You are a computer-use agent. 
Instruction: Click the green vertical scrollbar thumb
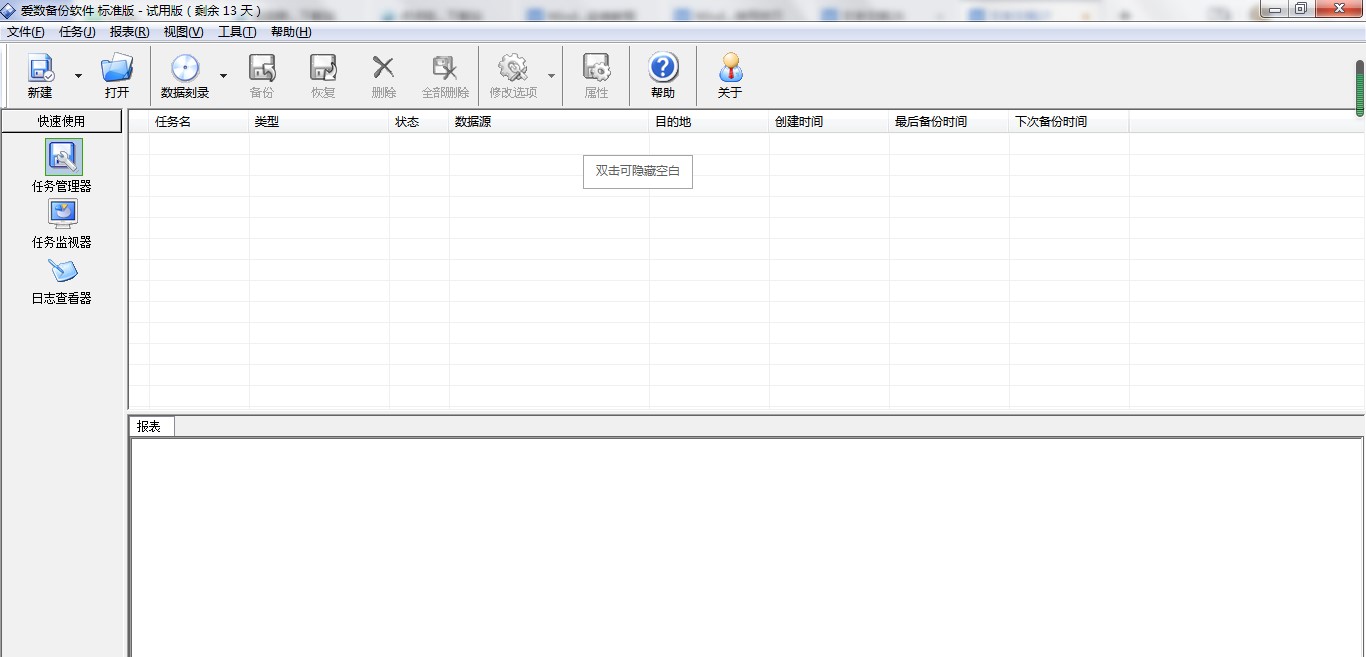(x=1360, y=89)
